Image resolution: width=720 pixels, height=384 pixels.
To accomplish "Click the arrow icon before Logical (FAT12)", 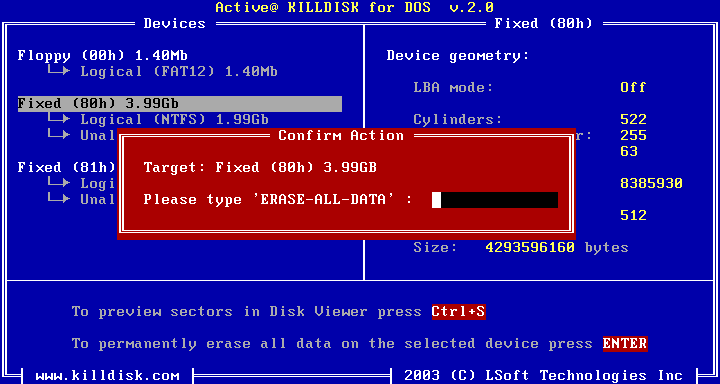I will coord(59,71).
